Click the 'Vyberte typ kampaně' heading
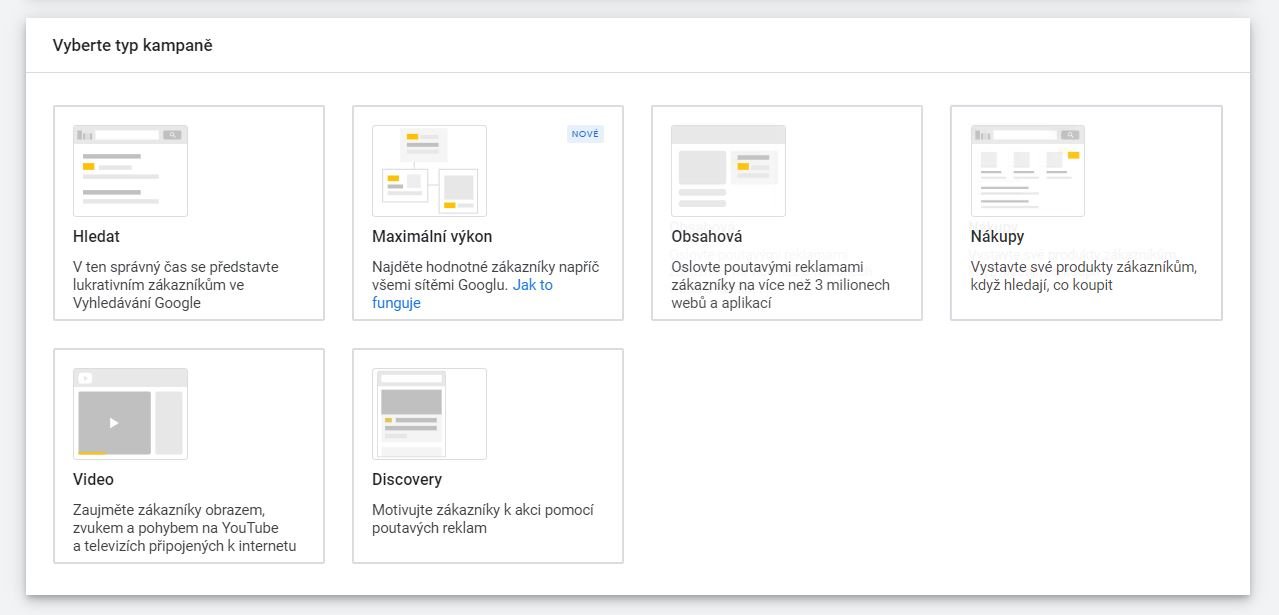The height and width of the screenshot is (615, 1279). pyautogui.click(x=133, y=45)
